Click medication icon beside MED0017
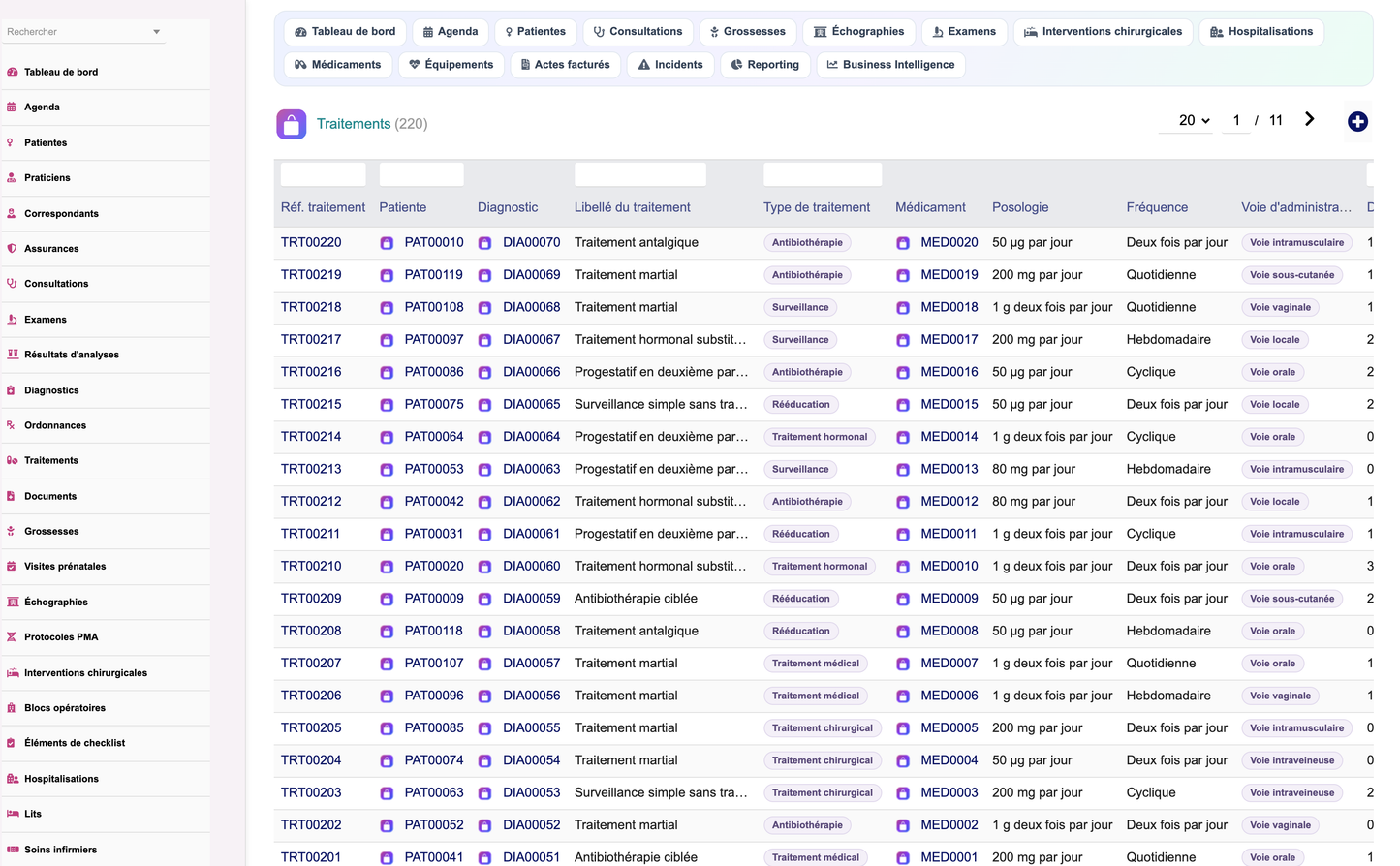Screen dimensions: 1400x866 [903, 340]
